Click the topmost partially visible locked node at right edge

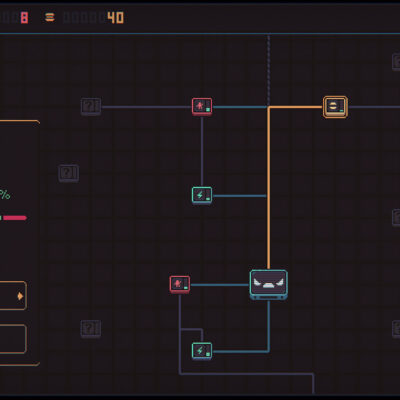point(396,62)
